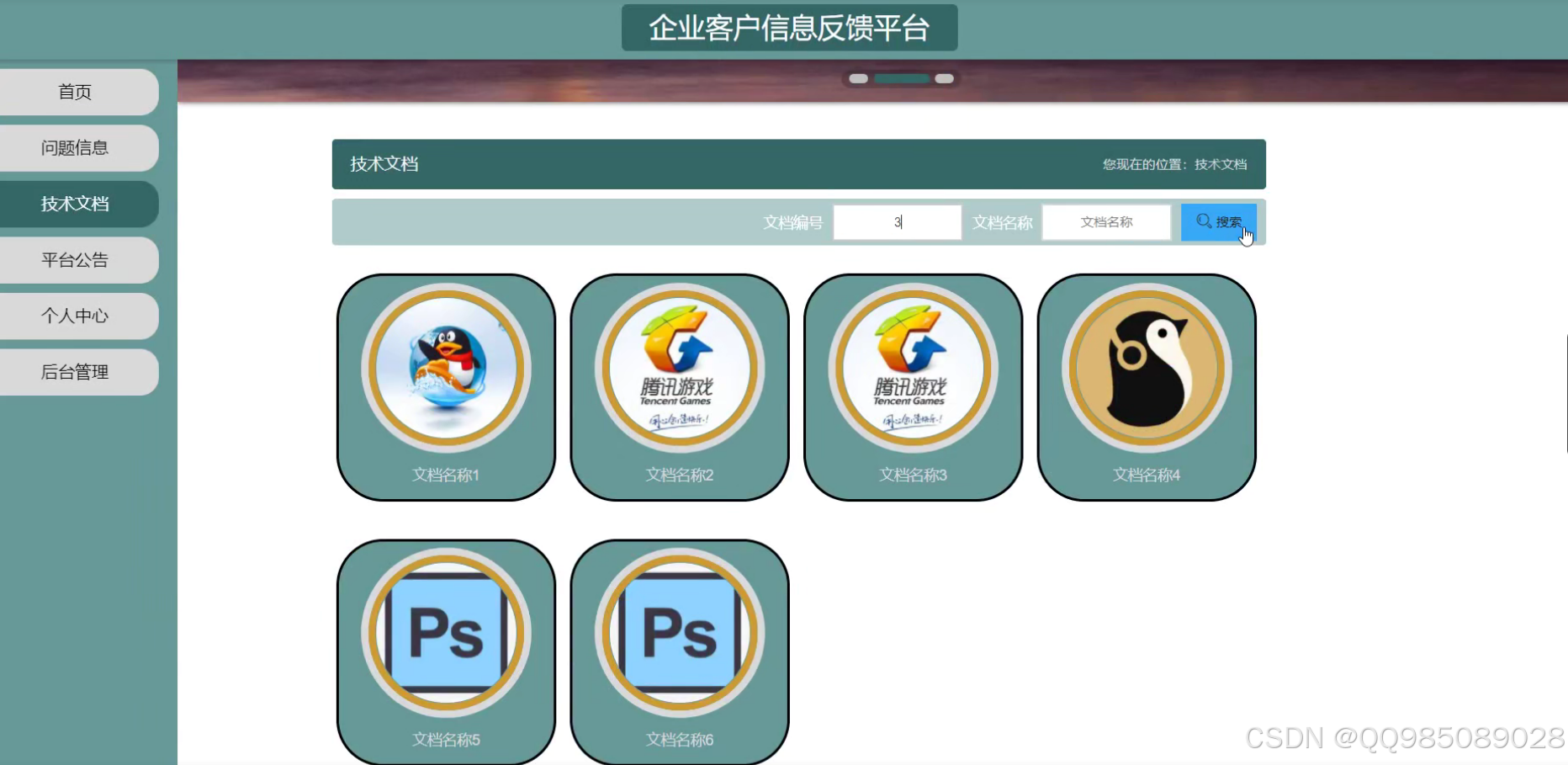Click inside the 文档编号 input field
The image size is (1568, 765).
[897, 221]
